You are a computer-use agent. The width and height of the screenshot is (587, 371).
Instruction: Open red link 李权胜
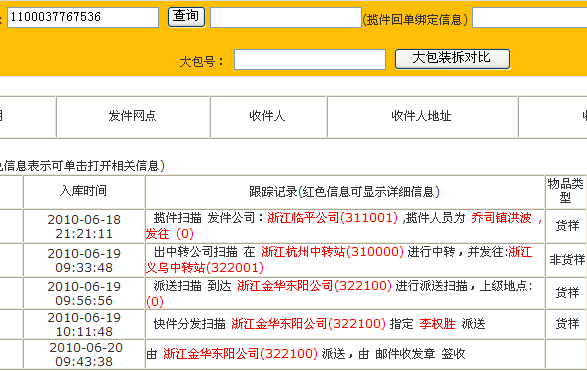coord(437,323)
